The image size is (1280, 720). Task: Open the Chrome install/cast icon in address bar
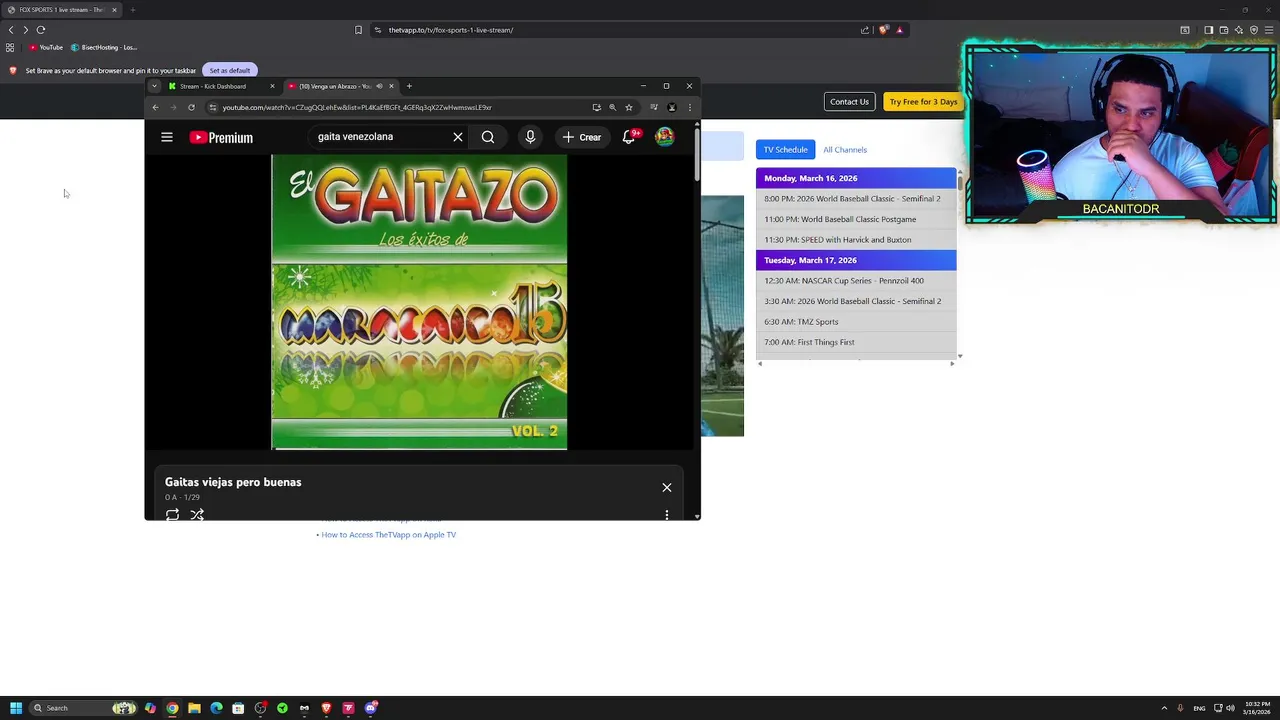596,107
